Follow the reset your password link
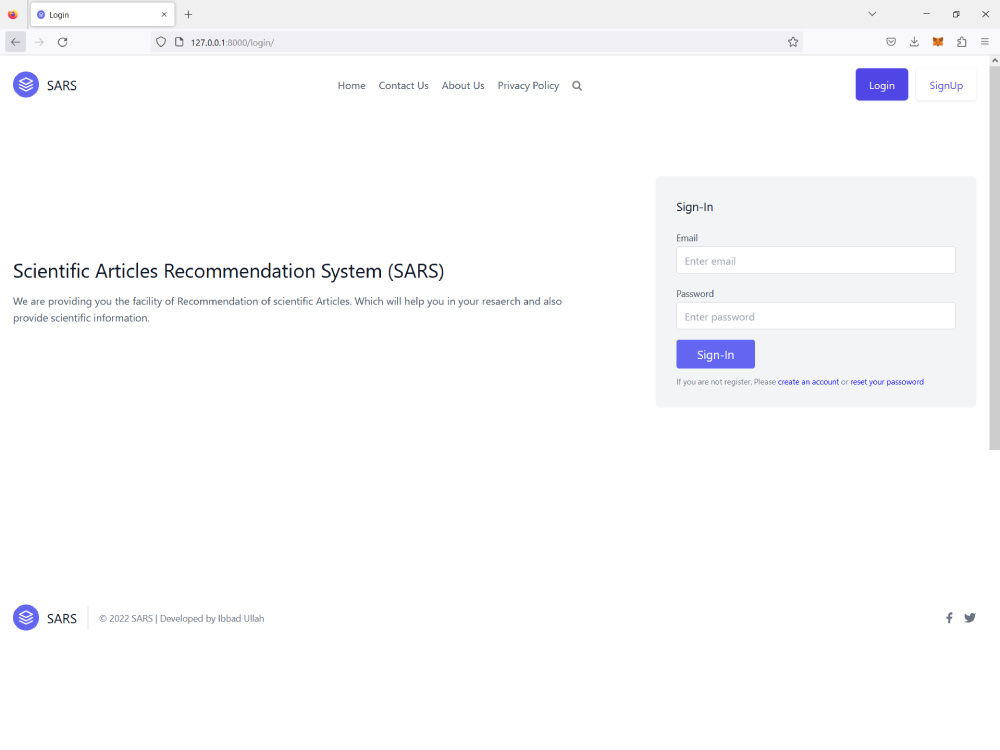 click(886, 382)
